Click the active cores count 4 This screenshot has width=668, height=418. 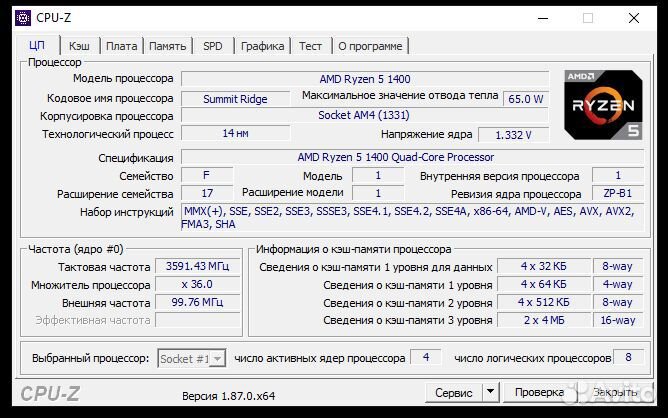click(x=426, y=357)
